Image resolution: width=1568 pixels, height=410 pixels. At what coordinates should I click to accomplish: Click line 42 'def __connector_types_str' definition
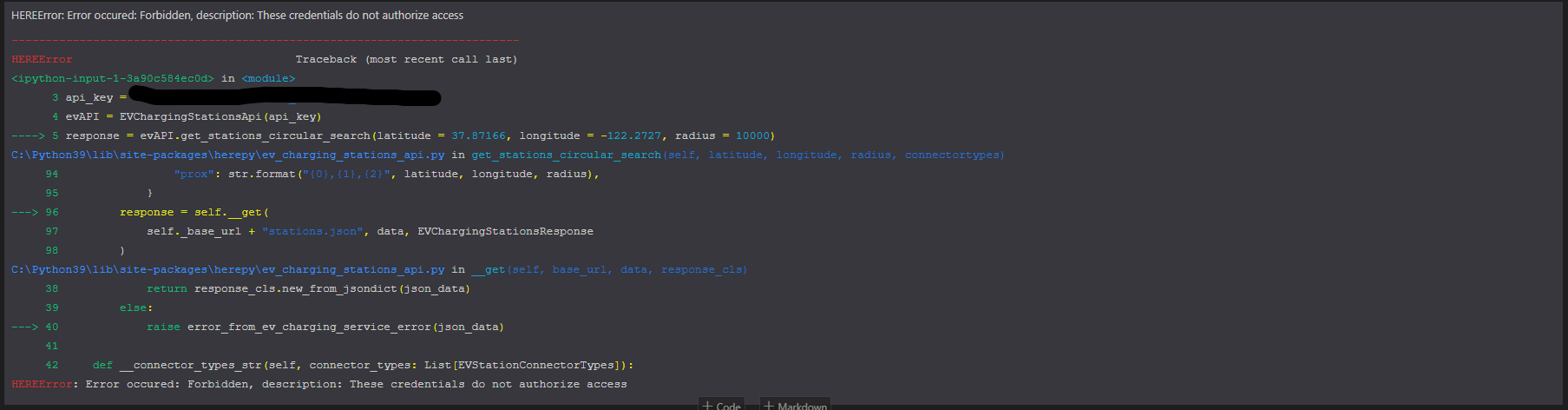(x=364, y=365)
